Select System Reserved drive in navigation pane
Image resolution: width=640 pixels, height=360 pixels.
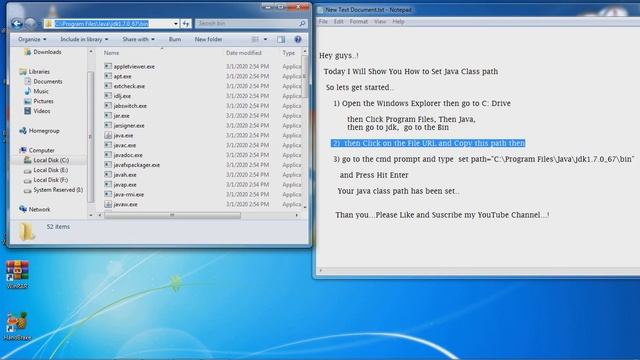(58, 190)
